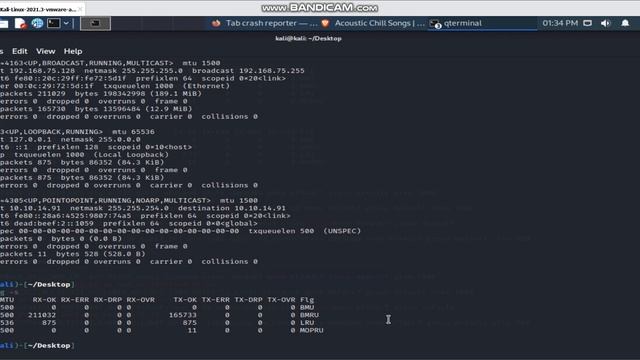The image size is (640, 360).
Task: Click the MOPRU flag value
Action: pos(311,330)
